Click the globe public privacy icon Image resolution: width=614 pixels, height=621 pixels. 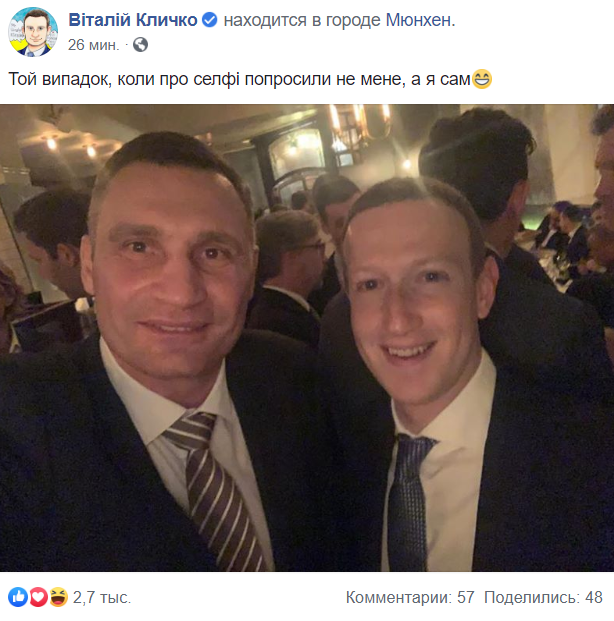click(x=140, y=45)
